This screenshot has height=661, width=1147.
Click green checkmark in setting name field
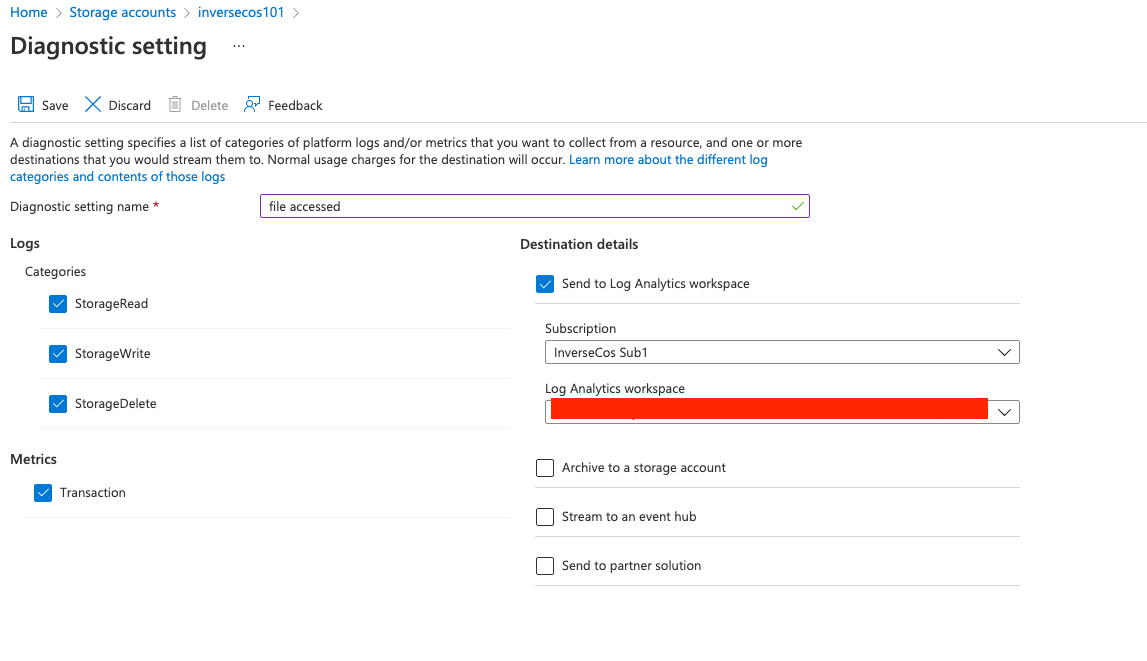(x=797, y=206)
